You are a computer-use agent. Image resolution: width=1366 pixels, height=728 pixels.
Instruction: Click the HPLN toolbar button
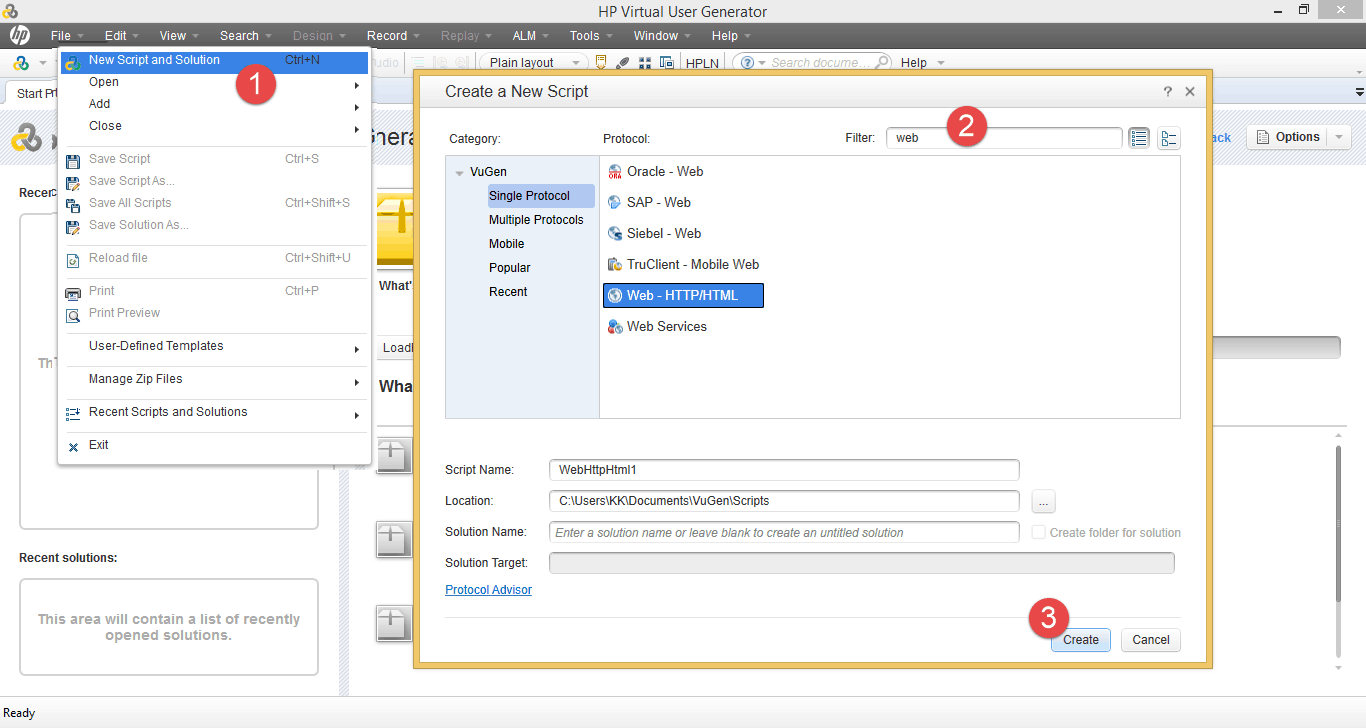tap(703, 63)
